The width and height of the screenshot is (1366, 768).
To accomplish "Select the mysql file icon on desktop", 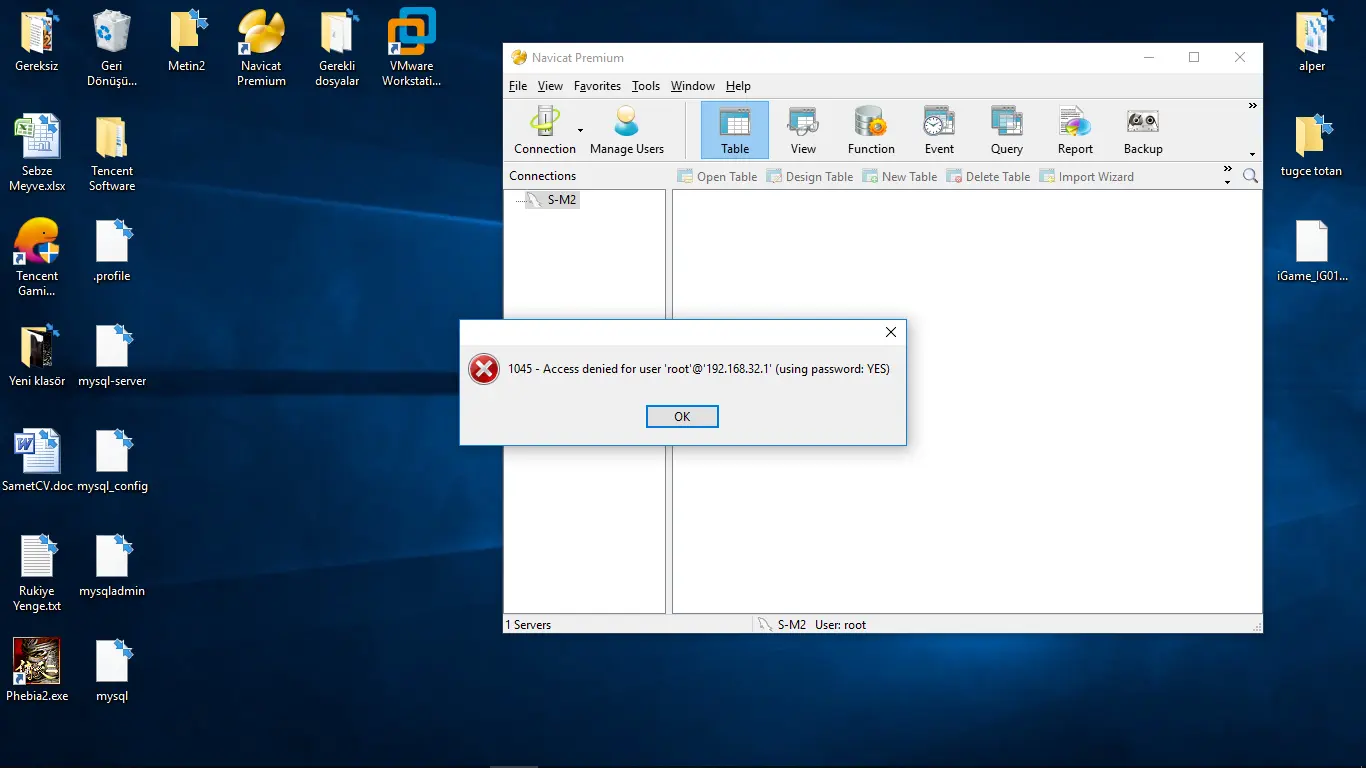I will tap(112, 671).
